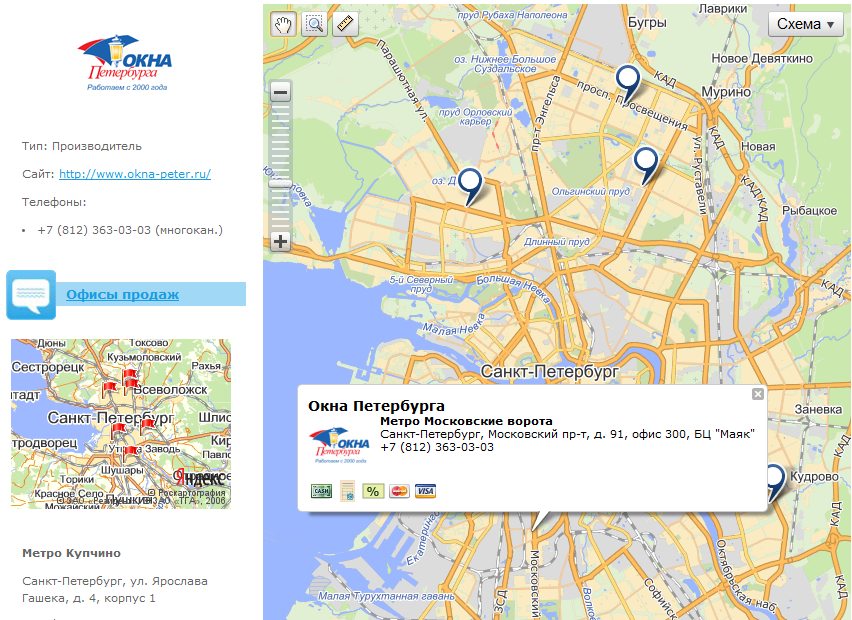Activate the magnifier zoom-area tool
The width and height of the screenshot is (852, 620).
[x=314, y=24]
